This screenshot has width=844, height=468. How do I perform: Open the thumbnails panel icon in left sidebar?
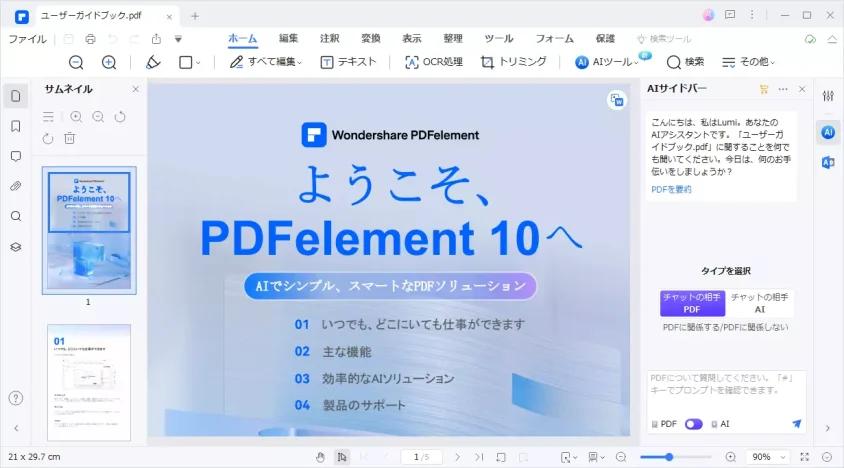(16, 96)
